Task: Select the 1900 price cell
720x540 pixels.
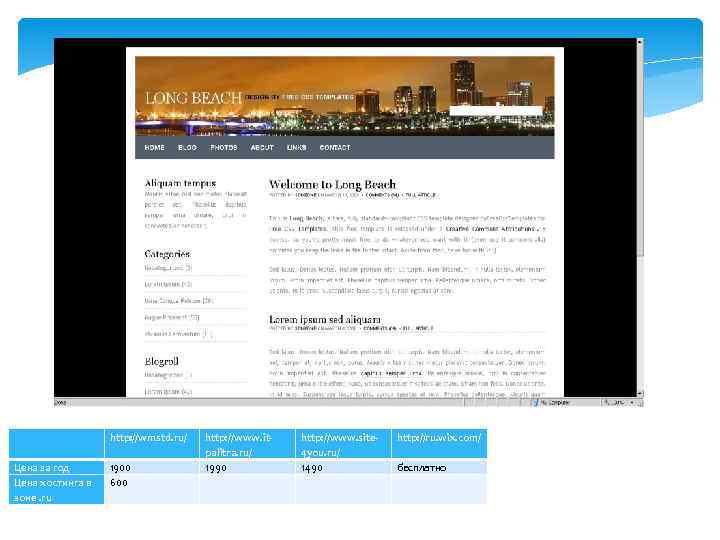Action: [x=152, y=467]
